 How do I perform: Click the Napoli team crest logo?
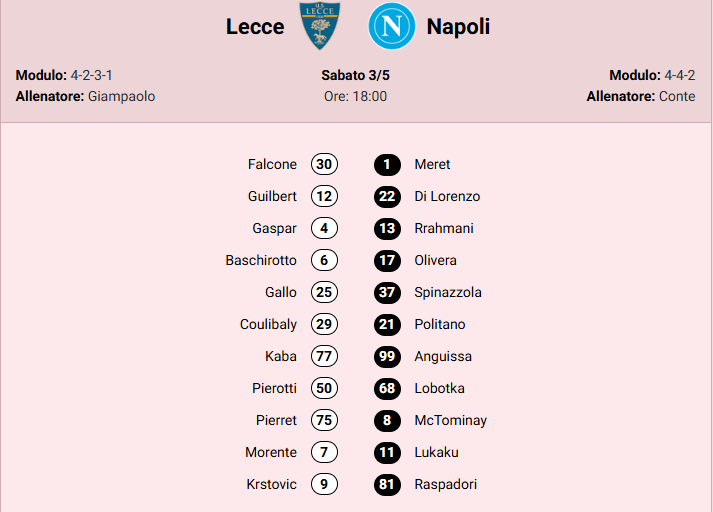[x=390, y=27]
